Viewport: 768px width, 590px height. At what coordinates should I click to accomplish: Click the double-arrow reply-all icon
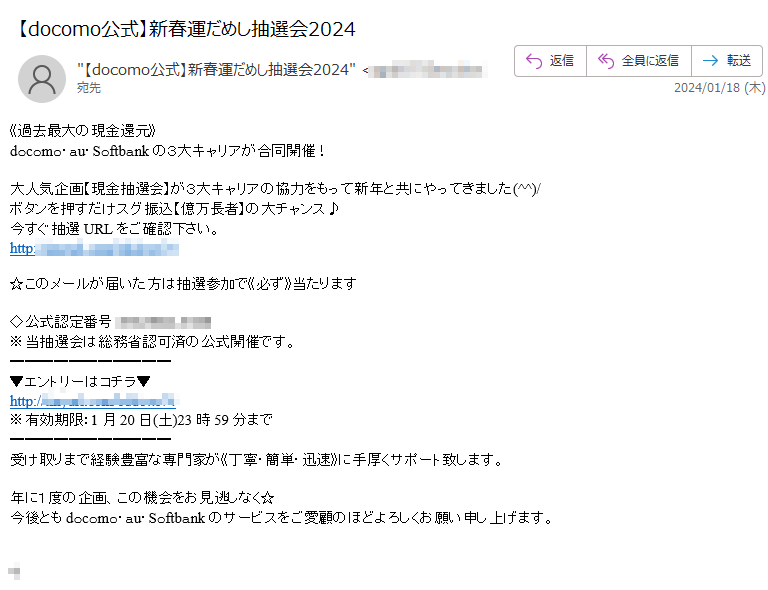[x=606, y=61]
